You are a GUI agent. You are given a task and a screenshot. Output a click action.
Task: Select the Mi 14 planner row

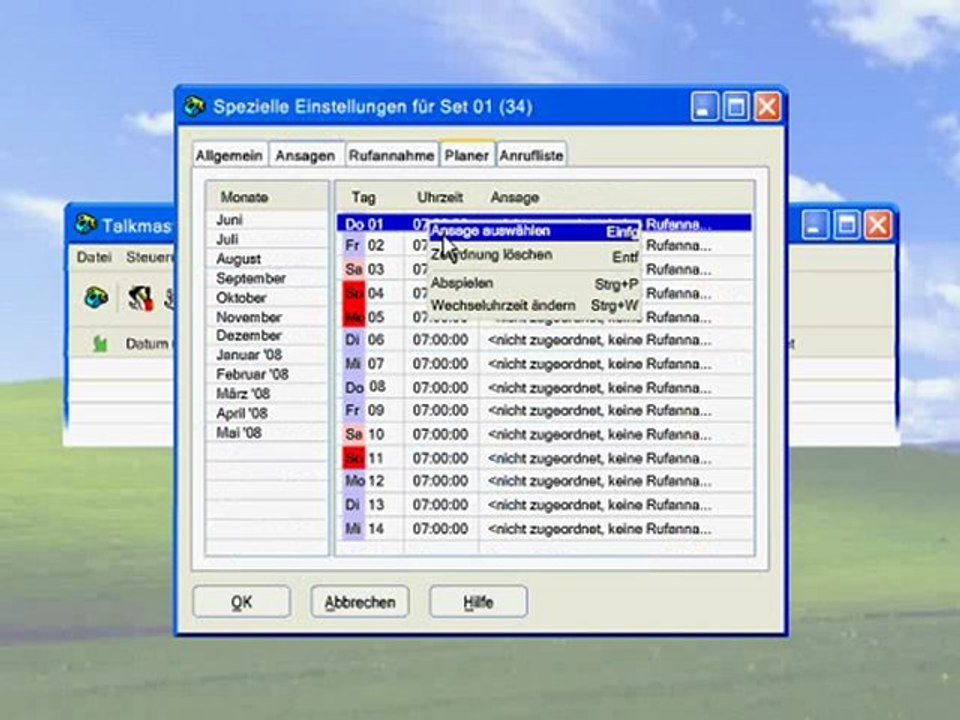coord(544,528)
